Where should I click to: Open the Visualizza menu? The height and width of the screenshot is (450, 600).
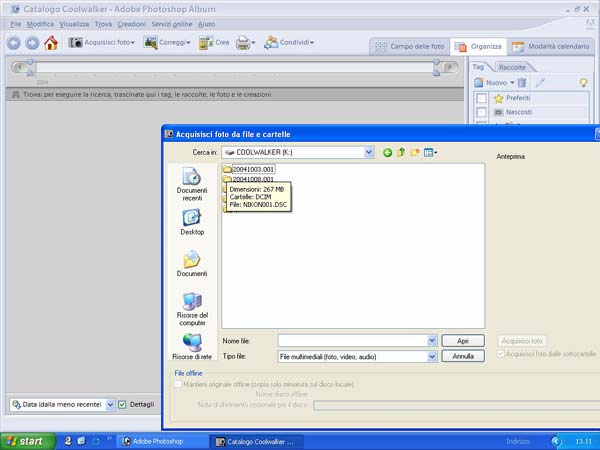pos(74,24)
